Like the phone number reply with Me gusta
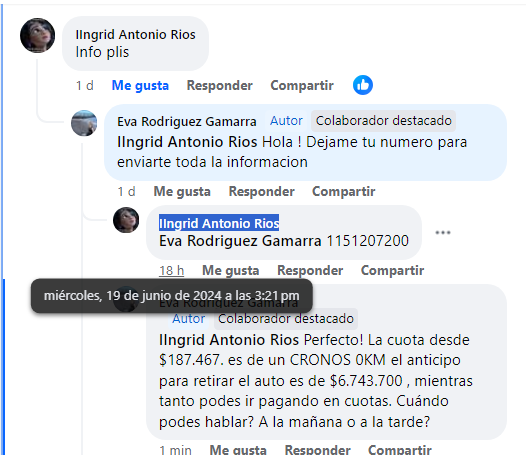526x455 pixels. click(x=231, y=270)
